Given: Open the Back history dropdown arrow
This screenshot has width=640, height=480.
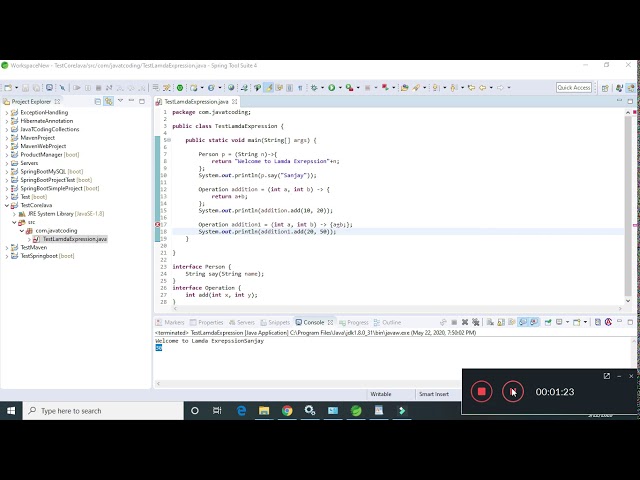Looking at the screenshot, I should (491, 87).
